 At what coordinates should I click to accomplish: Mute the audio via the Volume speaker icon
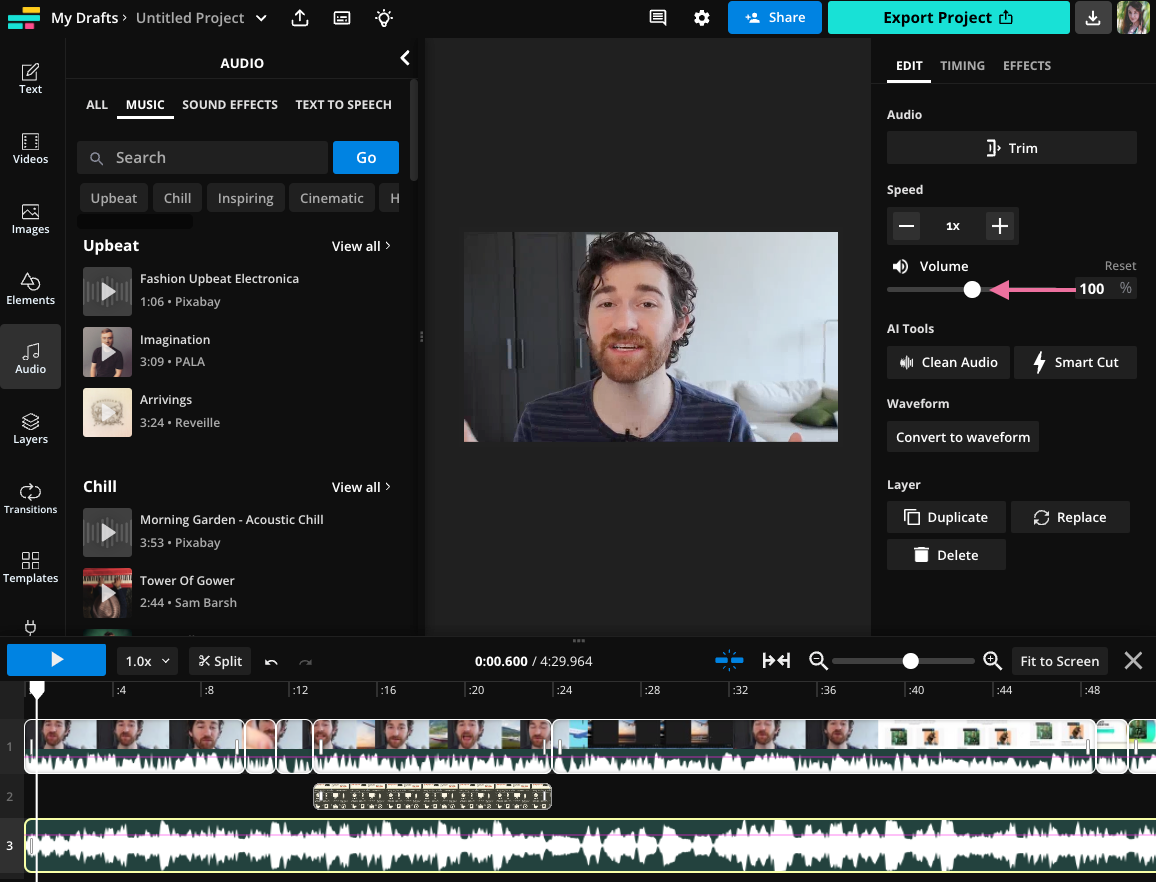pos(900,266)
